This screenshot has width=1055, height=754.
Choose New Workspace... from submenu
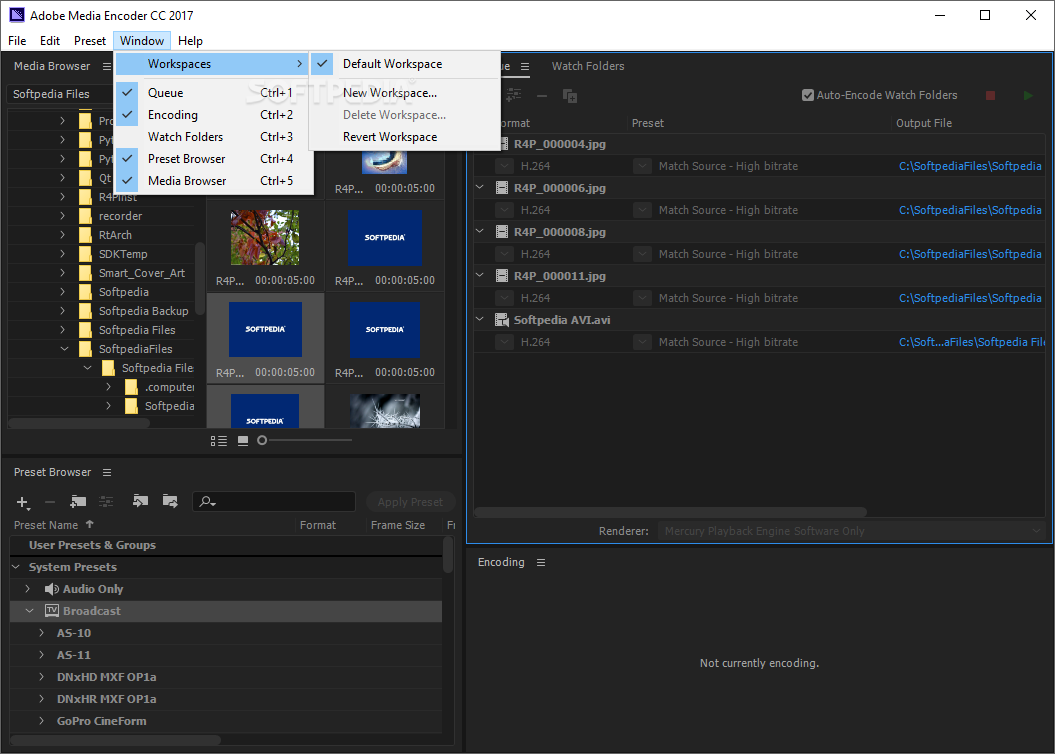coord(405,93)
